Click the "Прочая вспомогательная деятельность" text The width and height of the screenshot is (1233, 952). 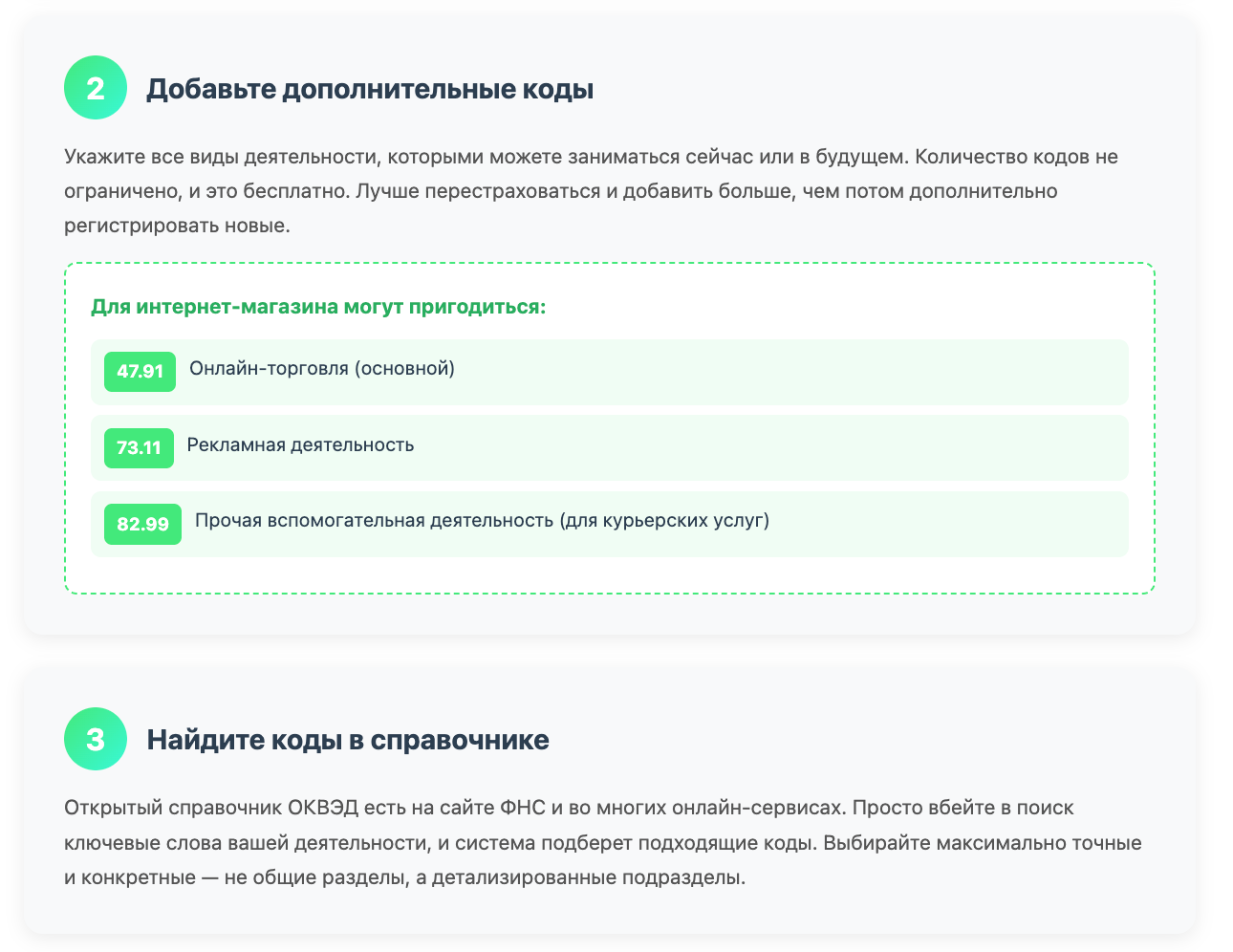(374, 521)
